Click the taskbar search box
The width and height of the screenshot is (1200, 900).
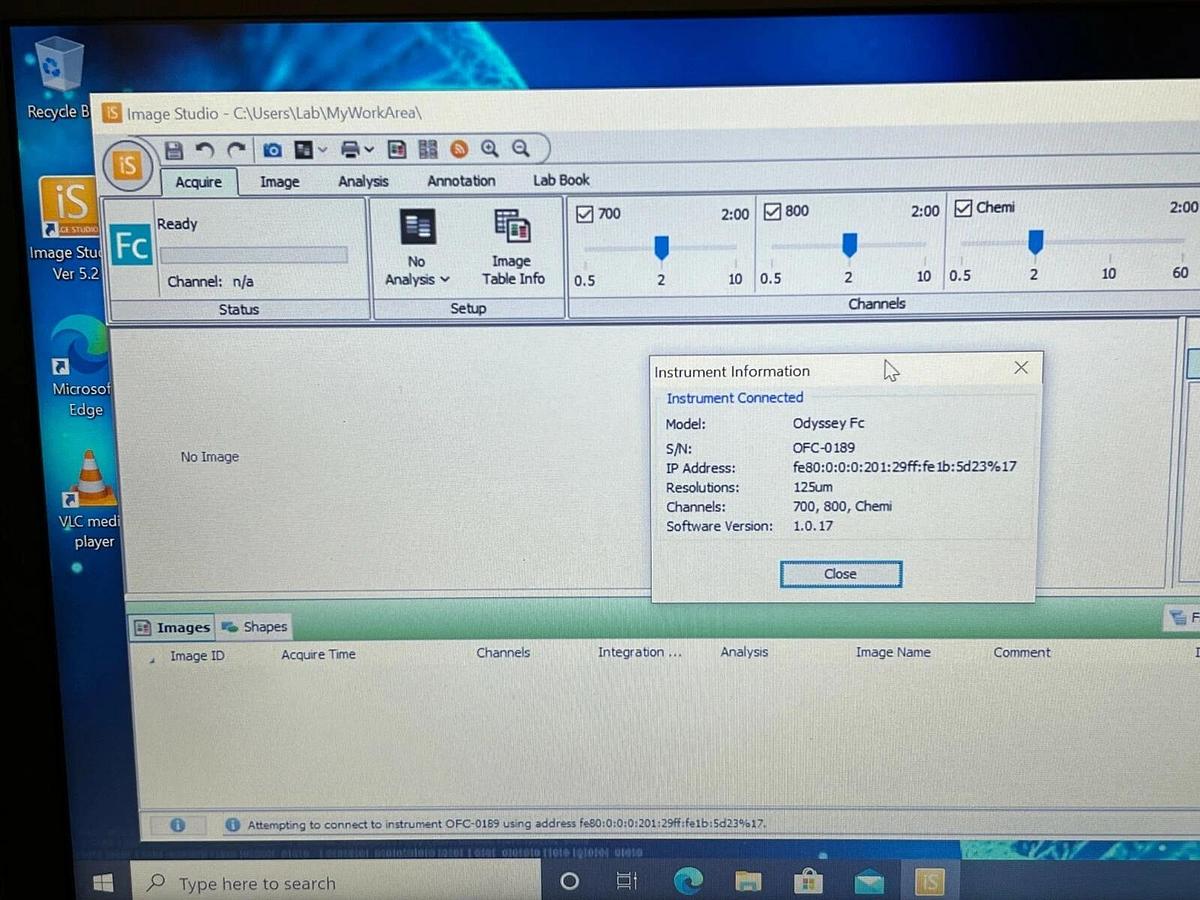(x=335, y=883)
